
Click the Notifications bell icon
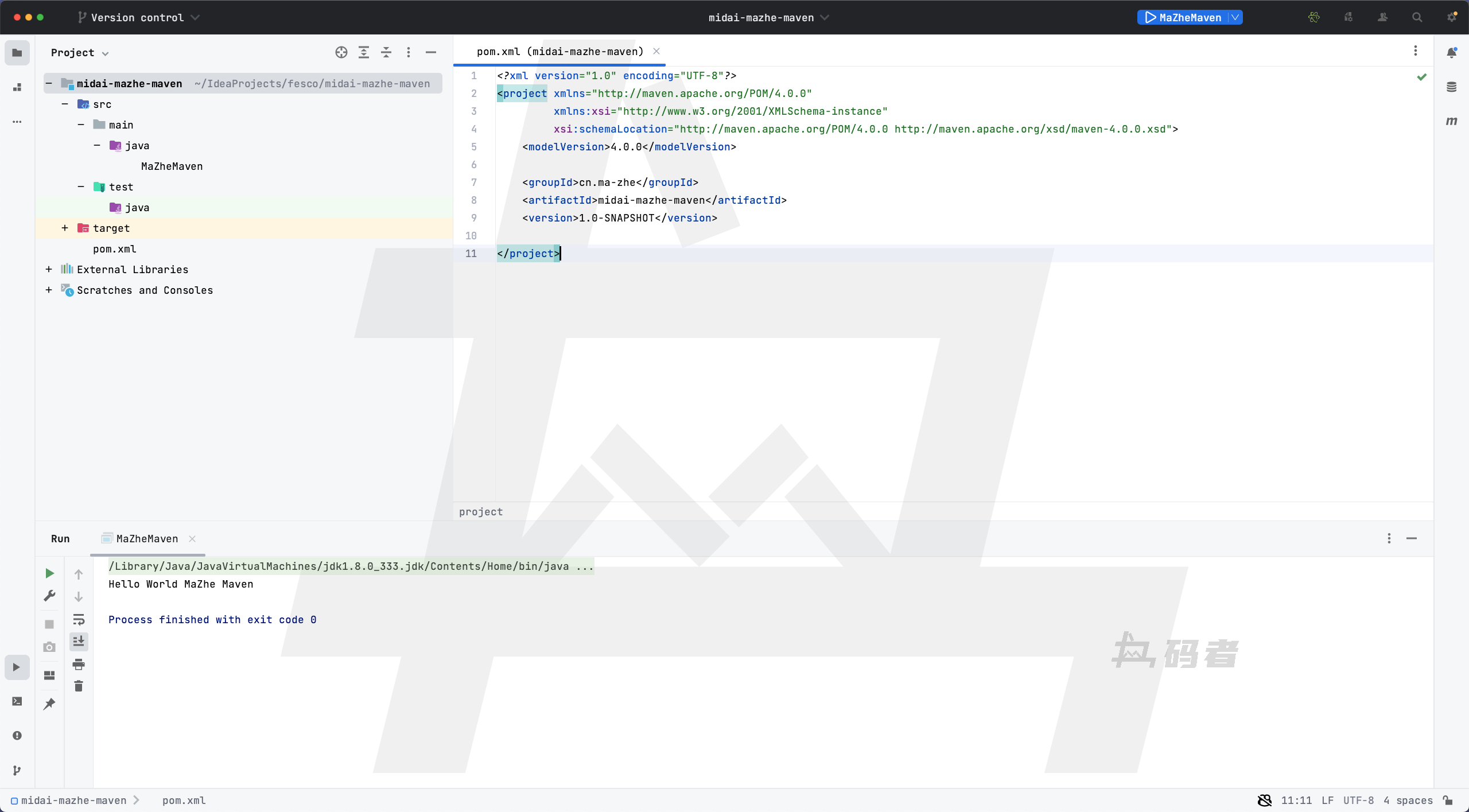point(1451,53)
